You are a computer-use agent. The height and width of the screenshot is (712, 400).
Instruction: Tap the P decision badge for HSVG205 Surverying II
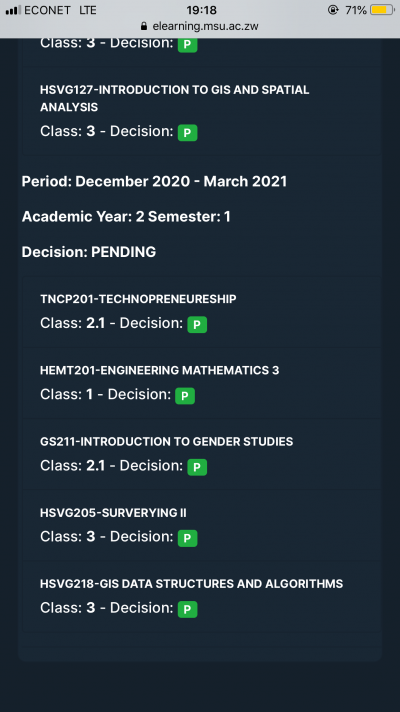point(188,538)
